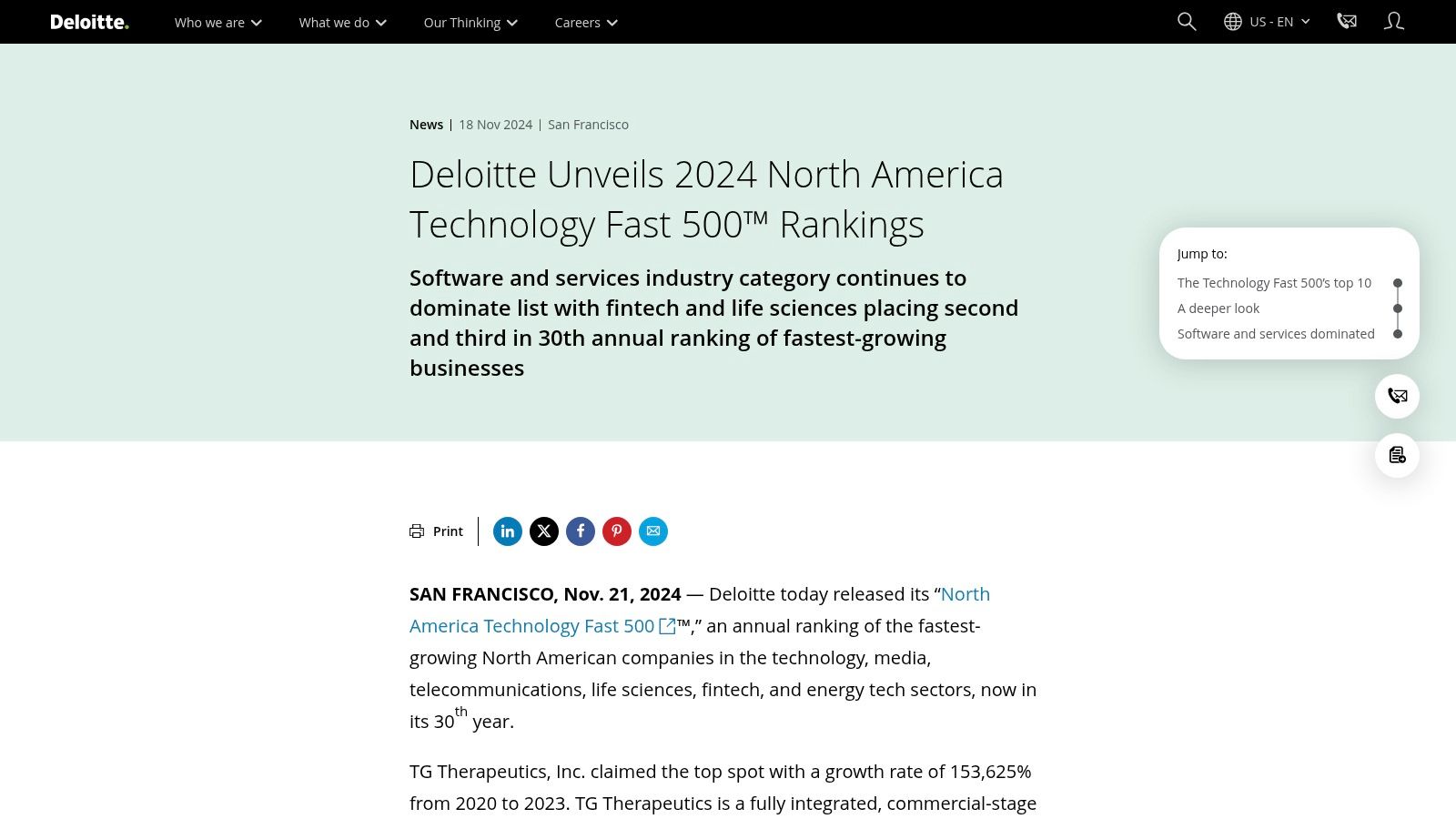This screenshot has height=819, width=1456.
Task: Share the article via email icon
Action: tap(652, 531)
